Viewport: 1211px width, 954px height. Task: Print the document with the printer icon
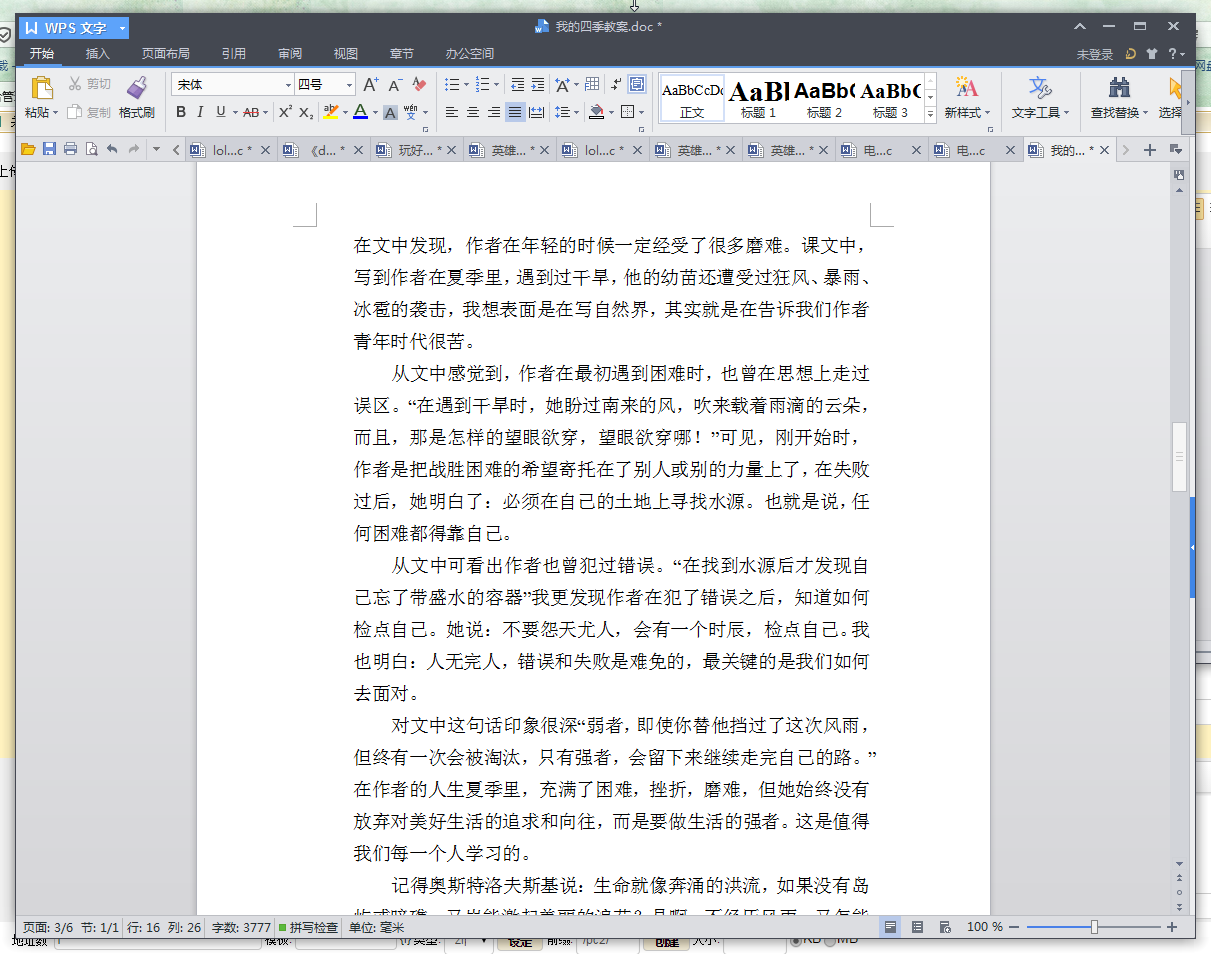pyautogui.click(x=70, y=150)
